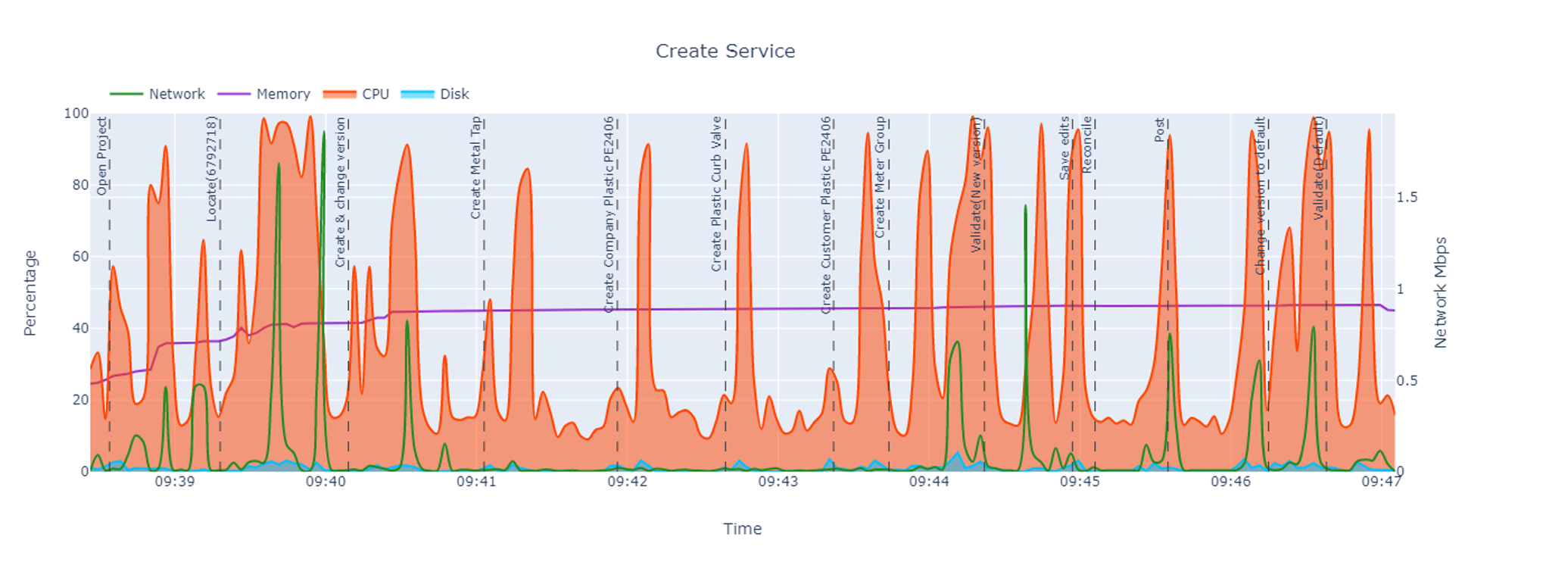Click the 'Create Metal Tap' marker label
This screenshot has width=1568, height=562.
click(x=475, y=167)
